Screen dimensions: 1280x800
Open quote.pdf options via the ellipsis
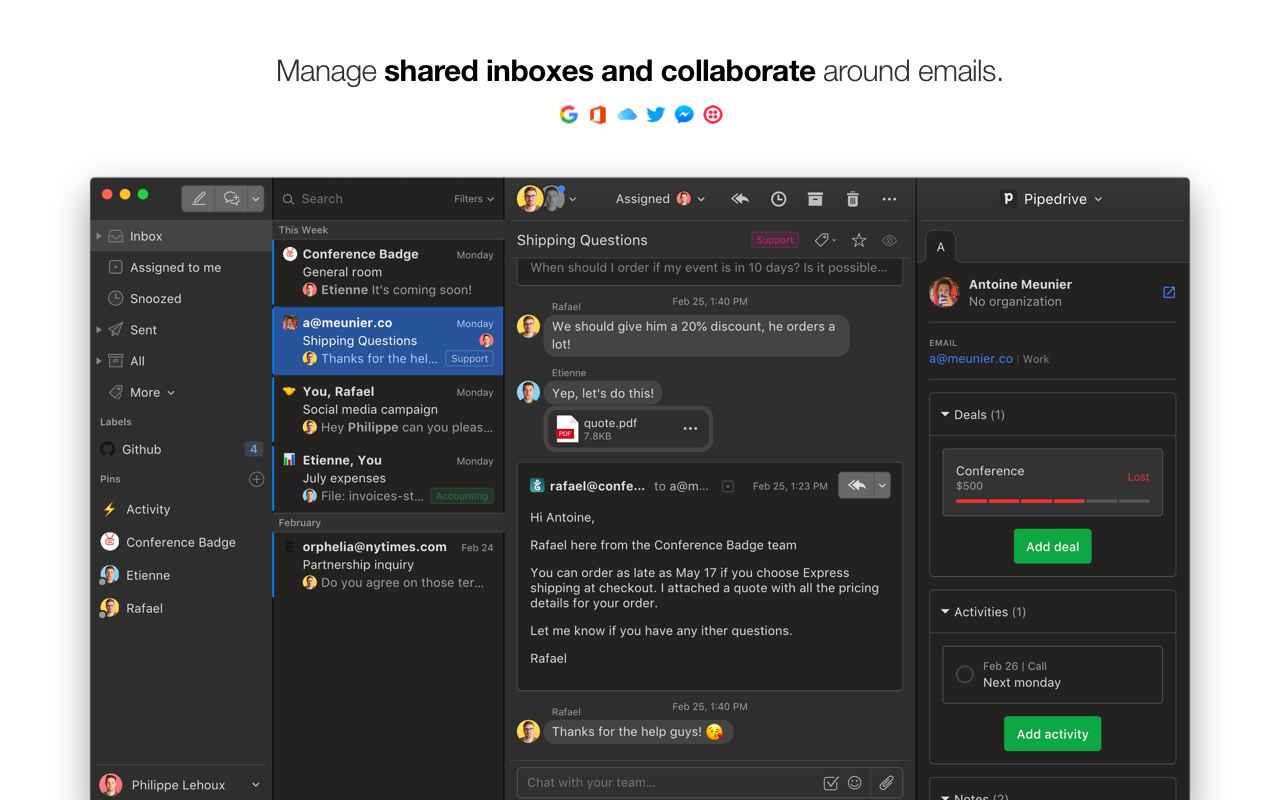tap(690, 428)
